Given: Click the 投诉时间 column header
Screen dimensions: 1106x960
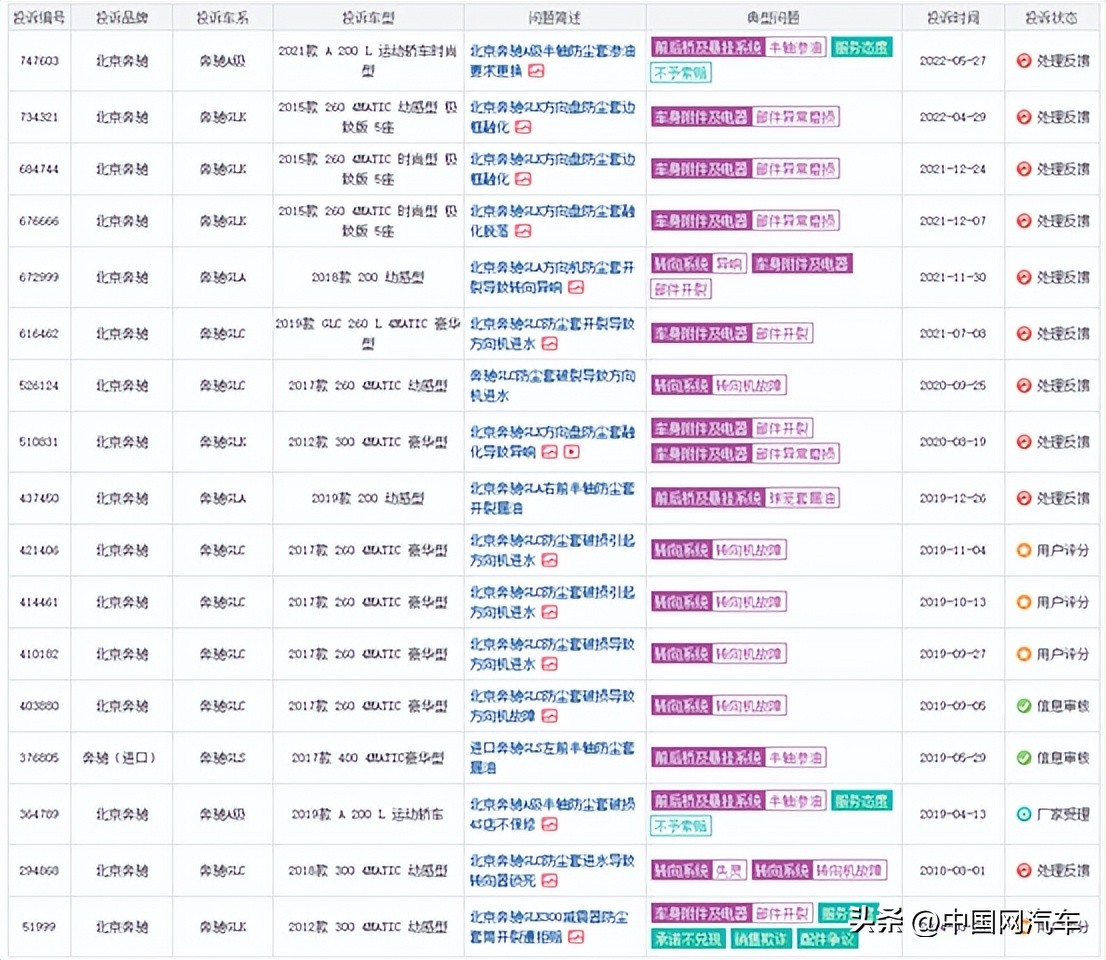Looking at the screenshot, I should pyautogui.click(x=951, y=16).
